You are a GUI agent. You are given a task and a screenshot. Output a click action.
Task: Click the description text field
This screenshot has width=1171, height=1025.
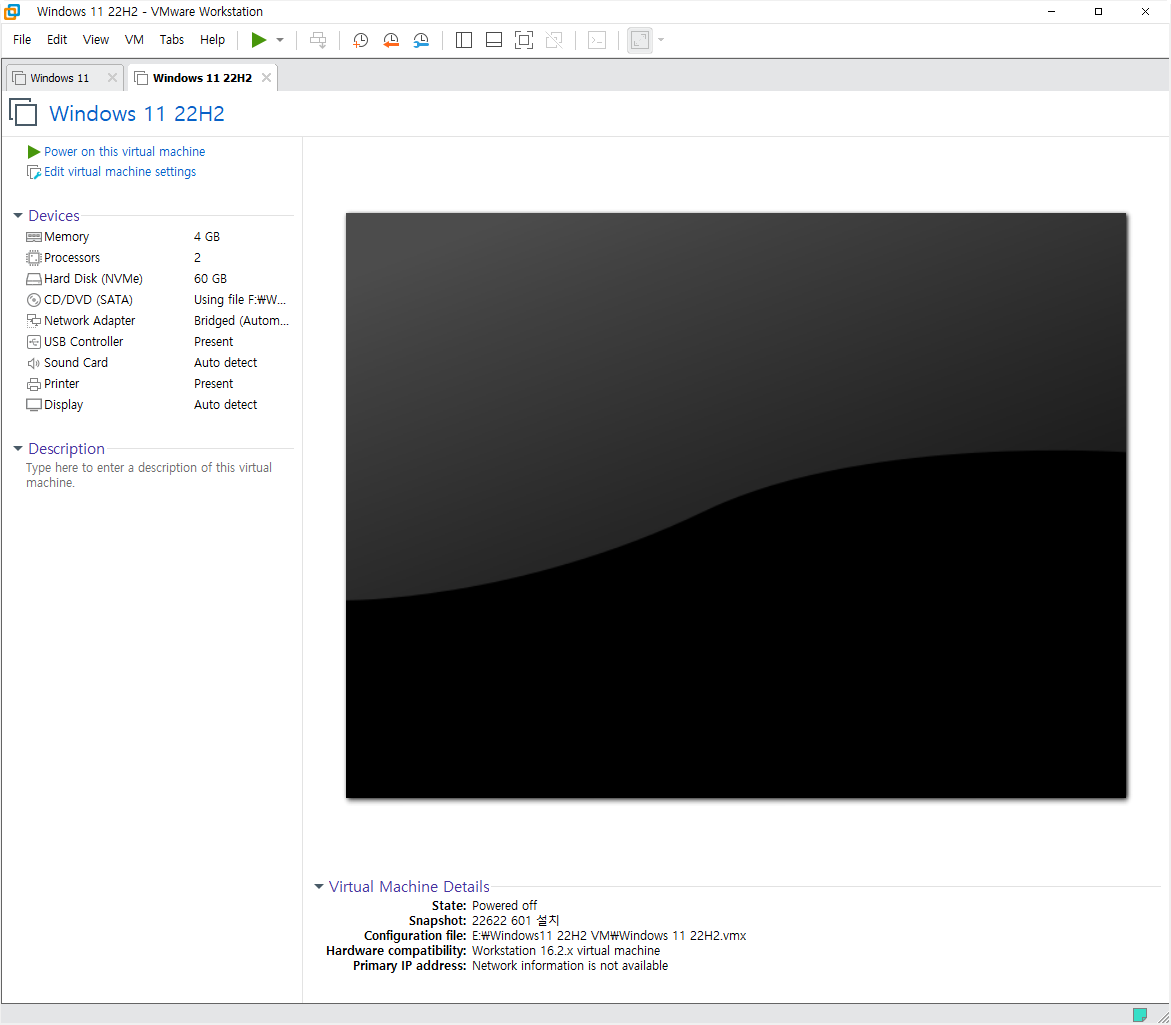[x=149, y=475]
